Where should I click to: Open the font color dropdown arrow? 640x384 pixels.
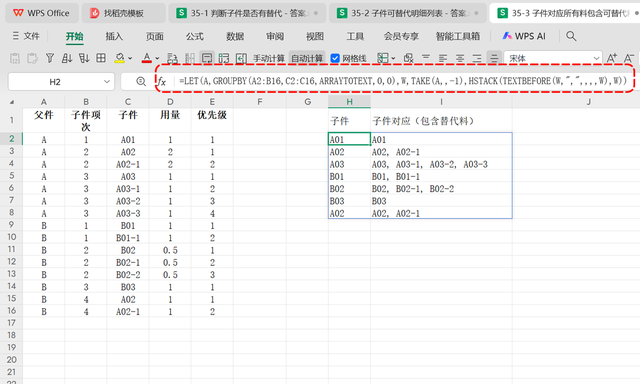click(x=157, y=58)
